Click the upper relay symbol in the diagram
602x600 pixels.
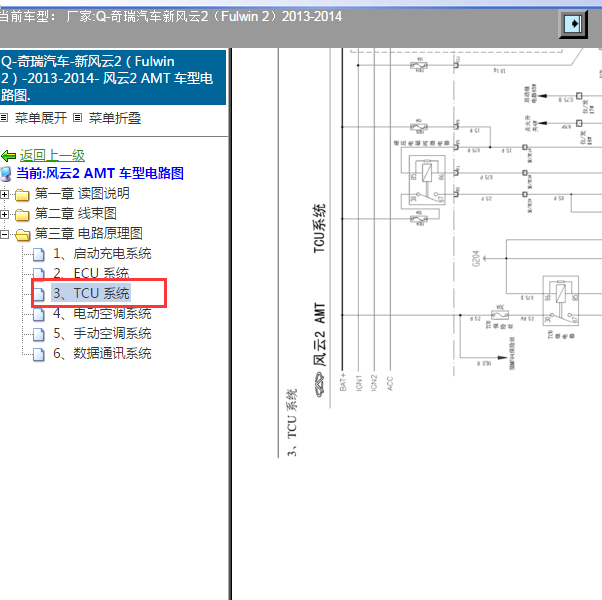[427, 180]
